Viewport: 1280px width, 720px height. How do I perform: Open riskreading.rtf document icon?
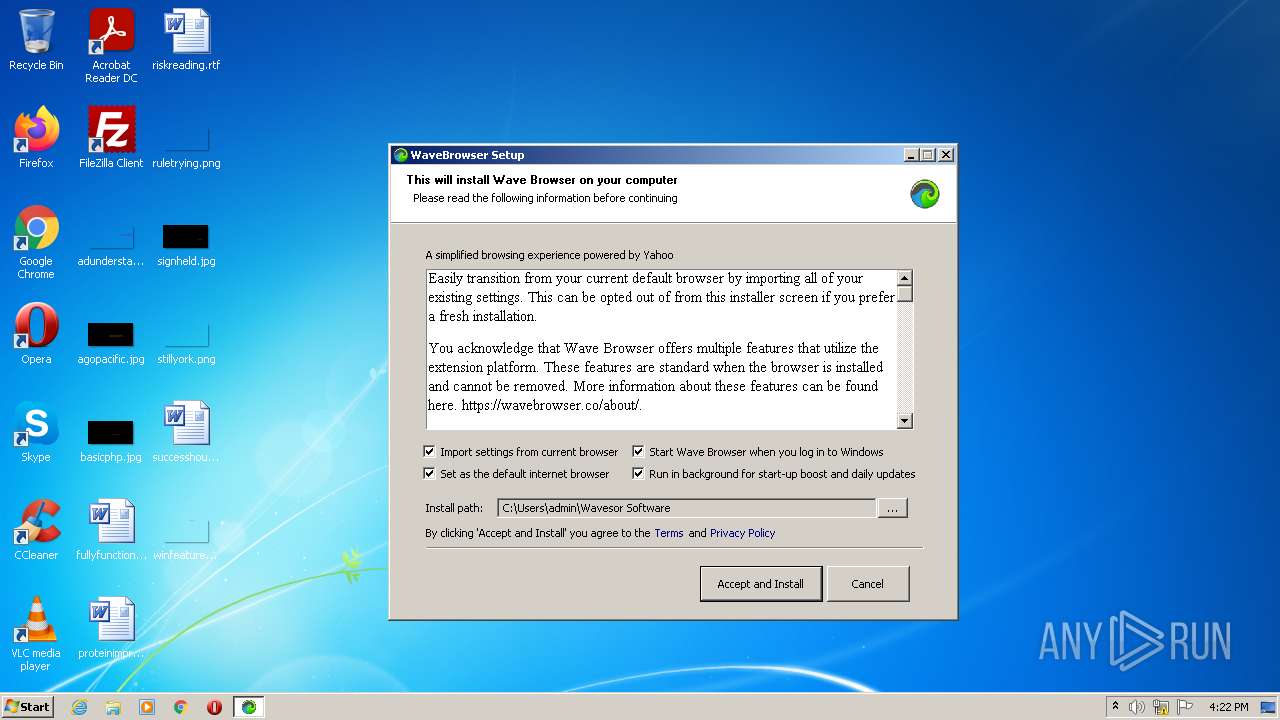coord(186,40)
